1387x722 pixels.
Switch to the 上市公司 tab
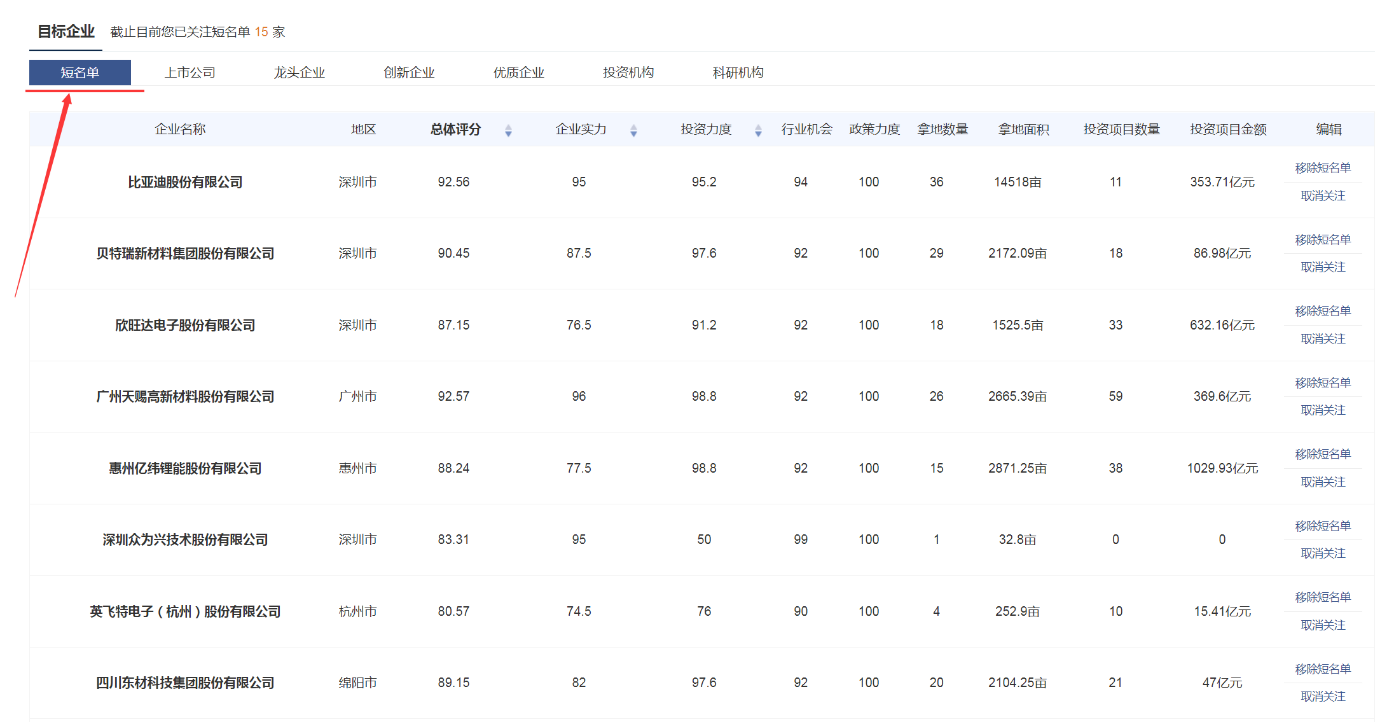tap(190, 73)
